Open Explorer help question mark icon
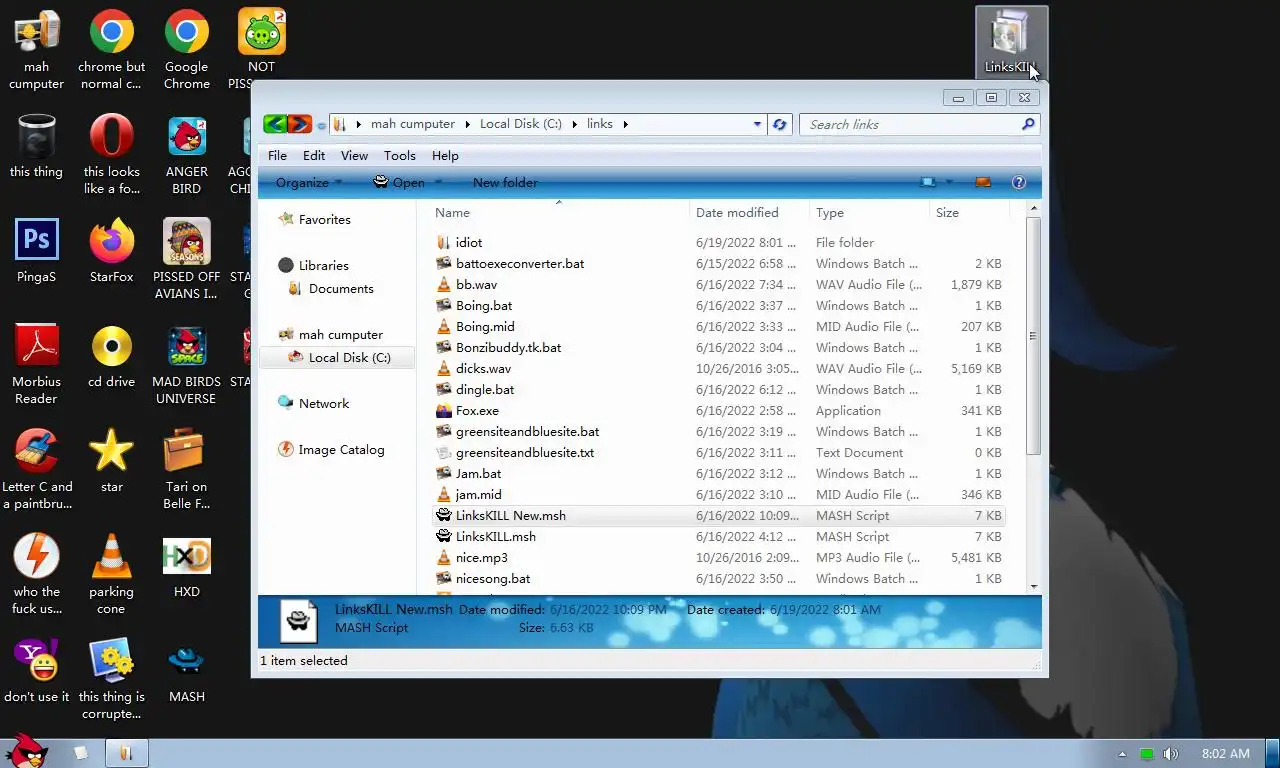 pyautogui.click(x=1019, y=182)
